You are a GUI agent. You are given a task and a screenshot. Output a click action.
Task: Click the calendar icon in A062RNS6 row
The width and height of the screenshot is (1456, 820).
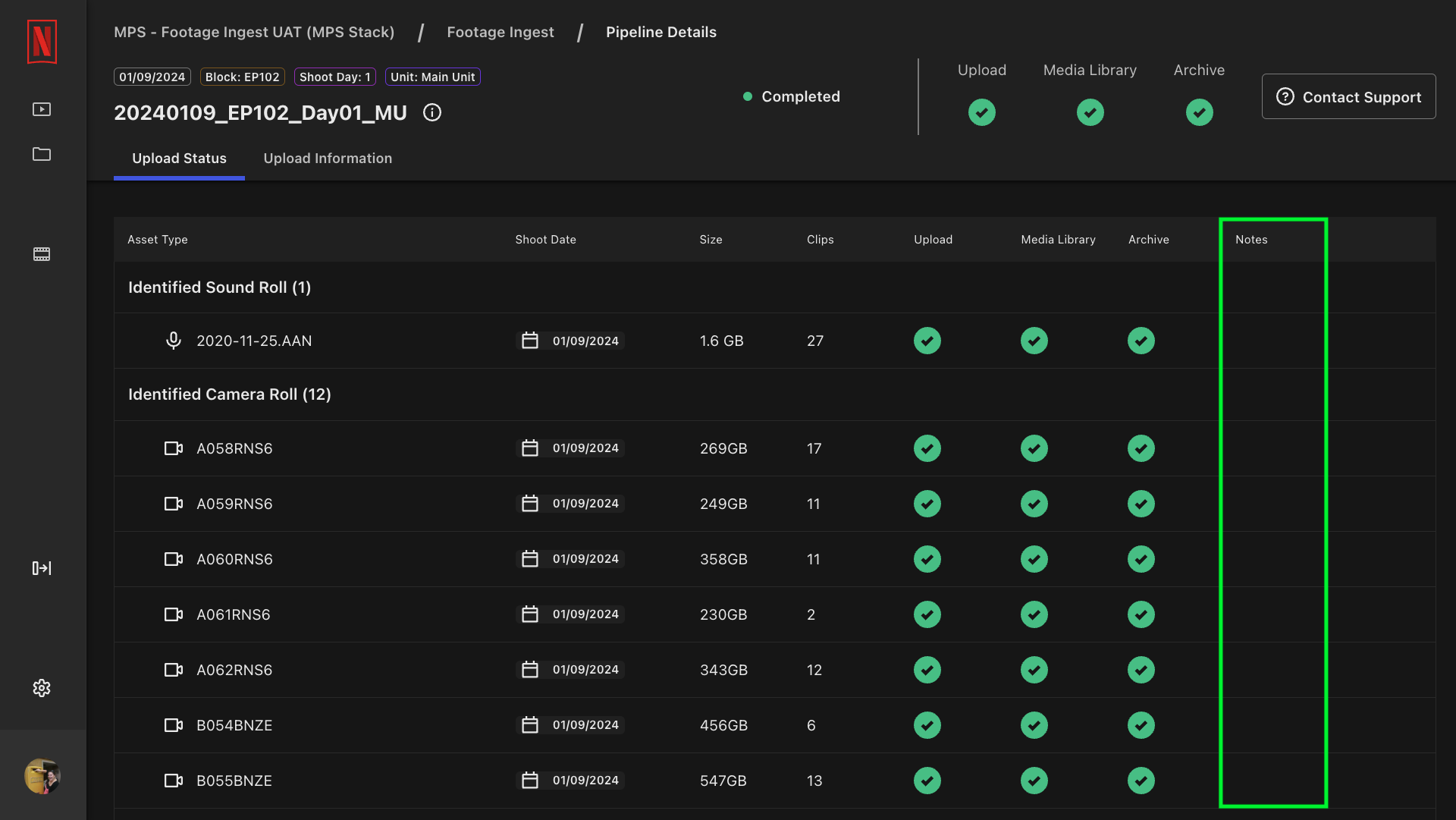tap(530, 670)
